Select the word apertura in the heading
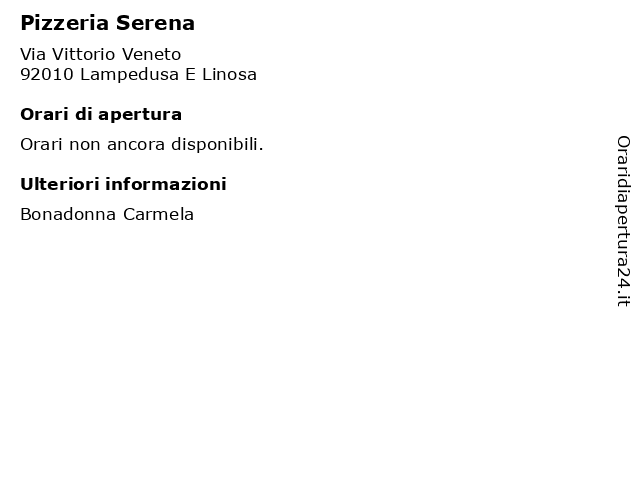The width and height of the screenshot is (640, 480). pos(140,116)
